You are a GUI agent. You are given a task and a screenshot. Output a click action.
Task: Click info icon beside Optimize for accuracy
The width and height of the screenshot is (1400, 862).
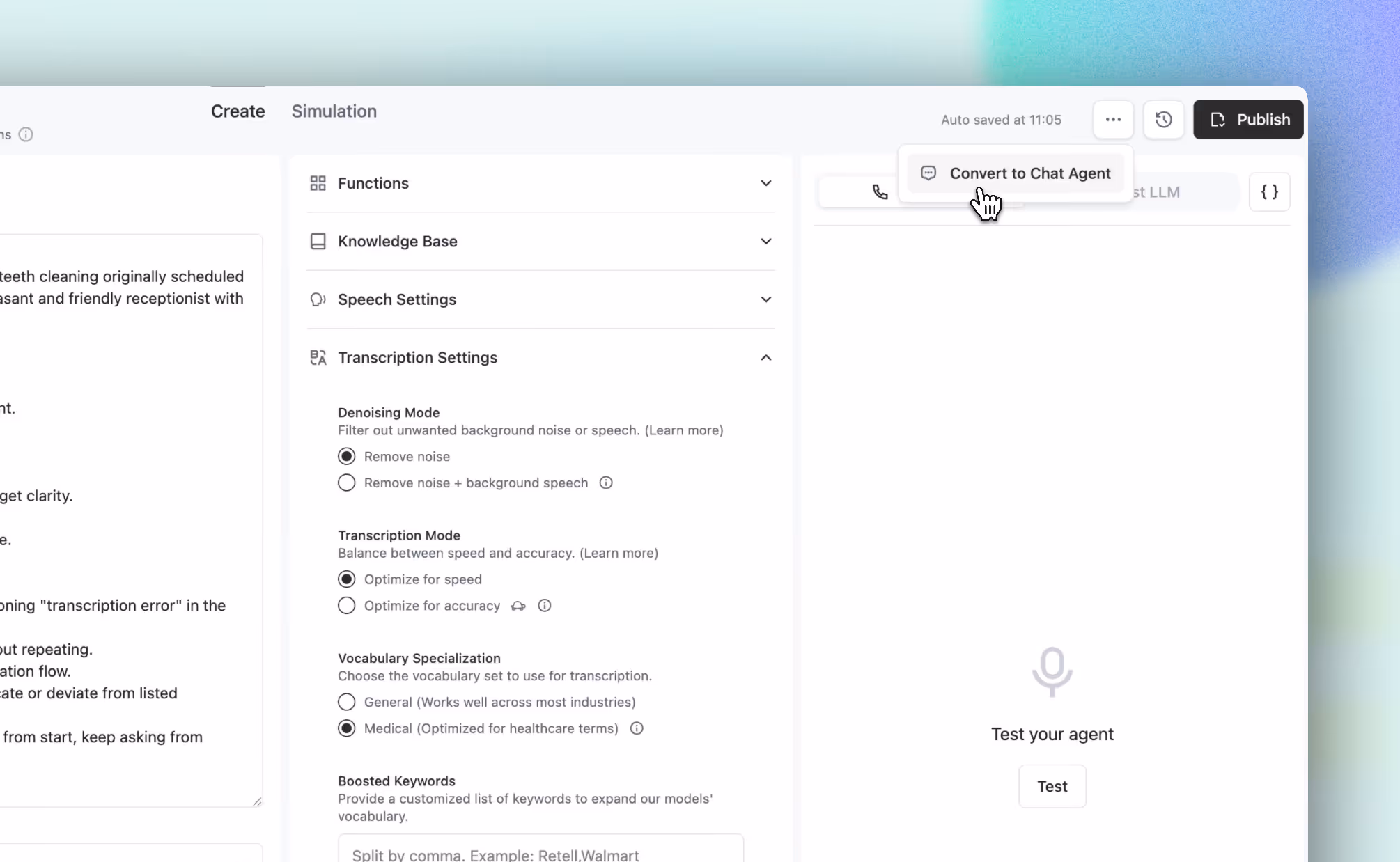pyautogui.click(x=545, y=606)
